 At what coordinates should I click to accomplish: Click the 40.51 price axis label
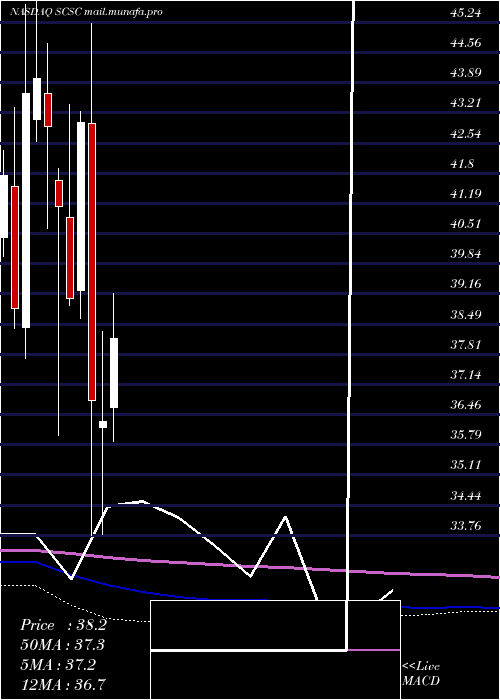tap(466, 224)
